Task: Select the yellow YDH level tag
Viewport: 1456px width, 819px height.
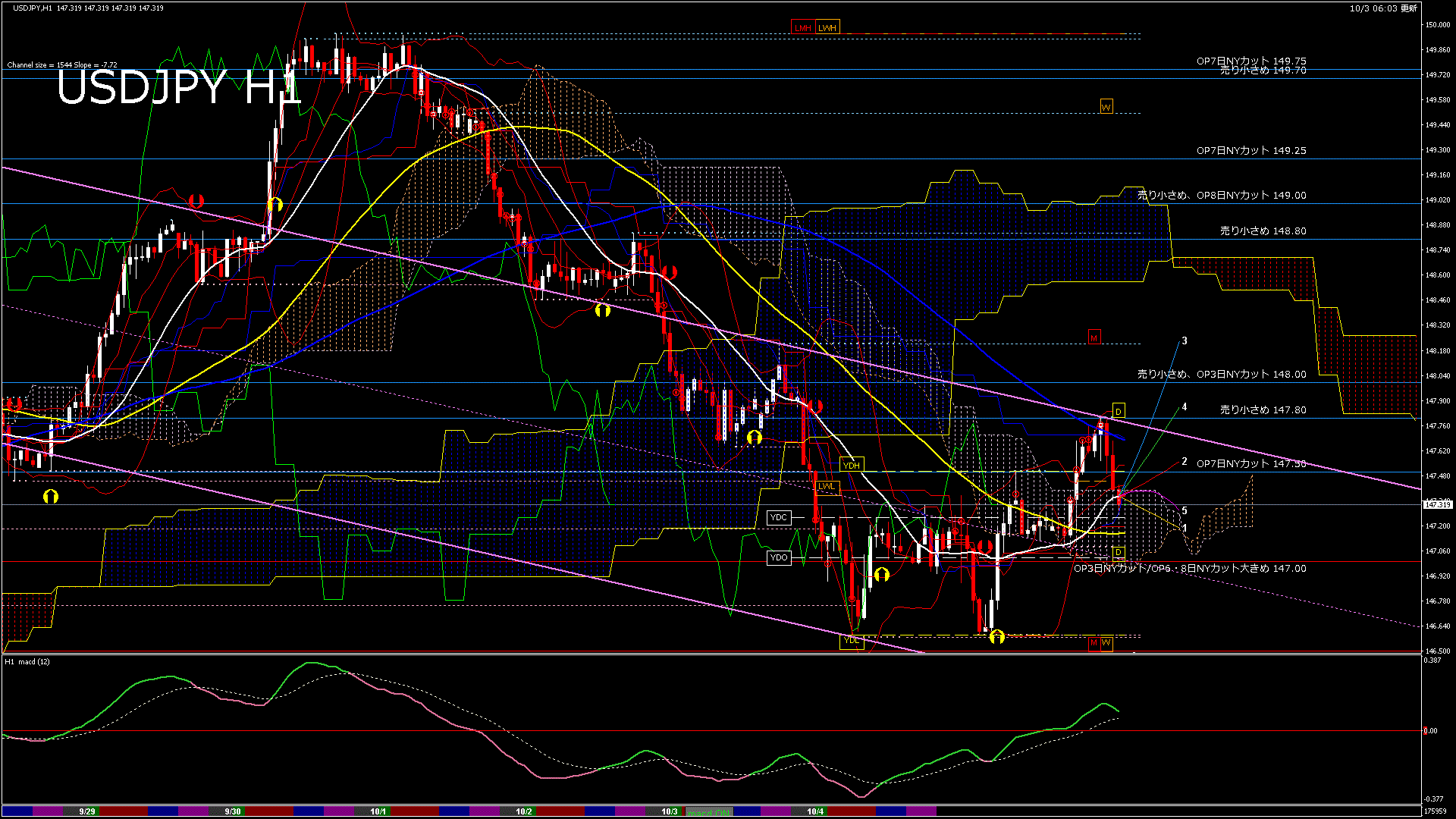Action: [x=852, y=465]
